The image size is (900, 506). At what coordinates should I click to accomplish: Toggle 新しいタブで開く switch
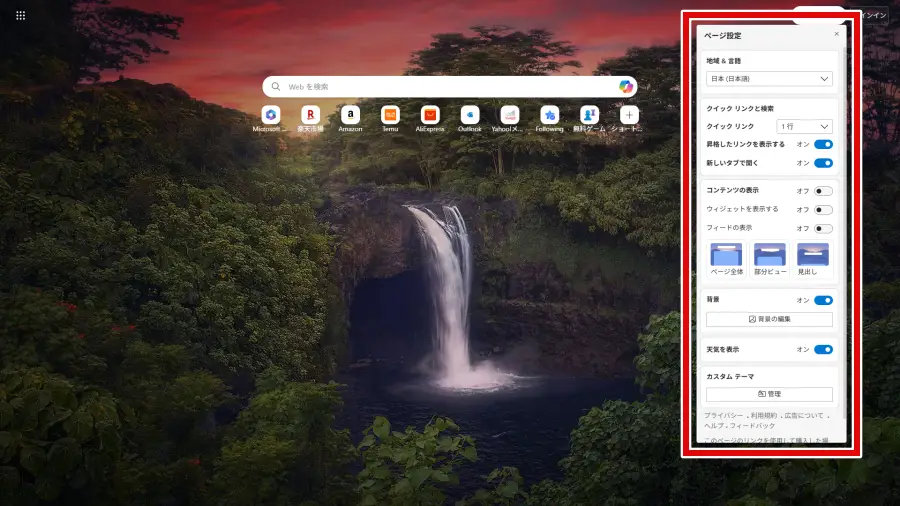point(823,163)
